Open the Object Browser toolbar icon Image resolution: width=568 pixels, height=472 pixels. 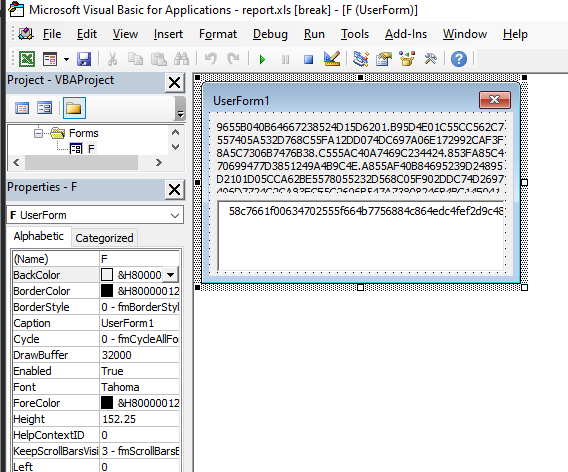coord(407,59)
